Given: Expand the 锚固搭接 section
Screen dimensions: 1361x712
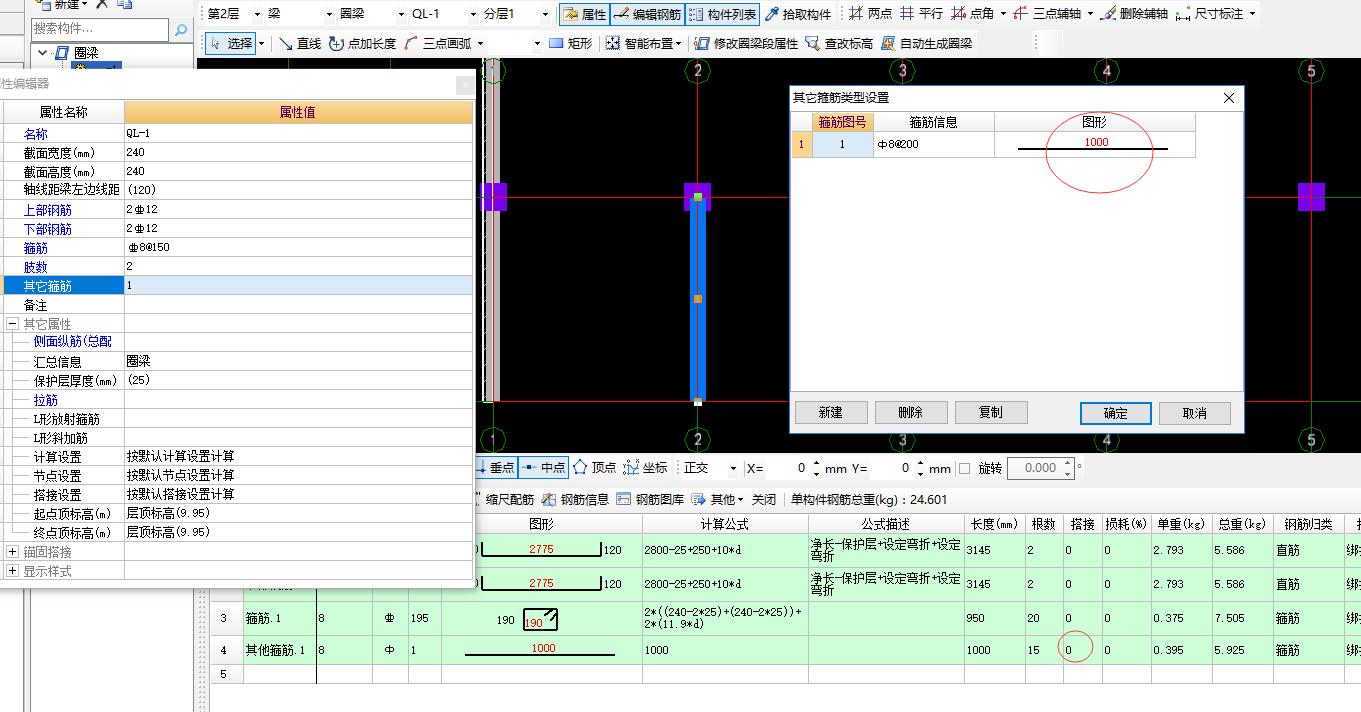Looking at the screenshot, I should pyautogui.click(x=12, y=552).
